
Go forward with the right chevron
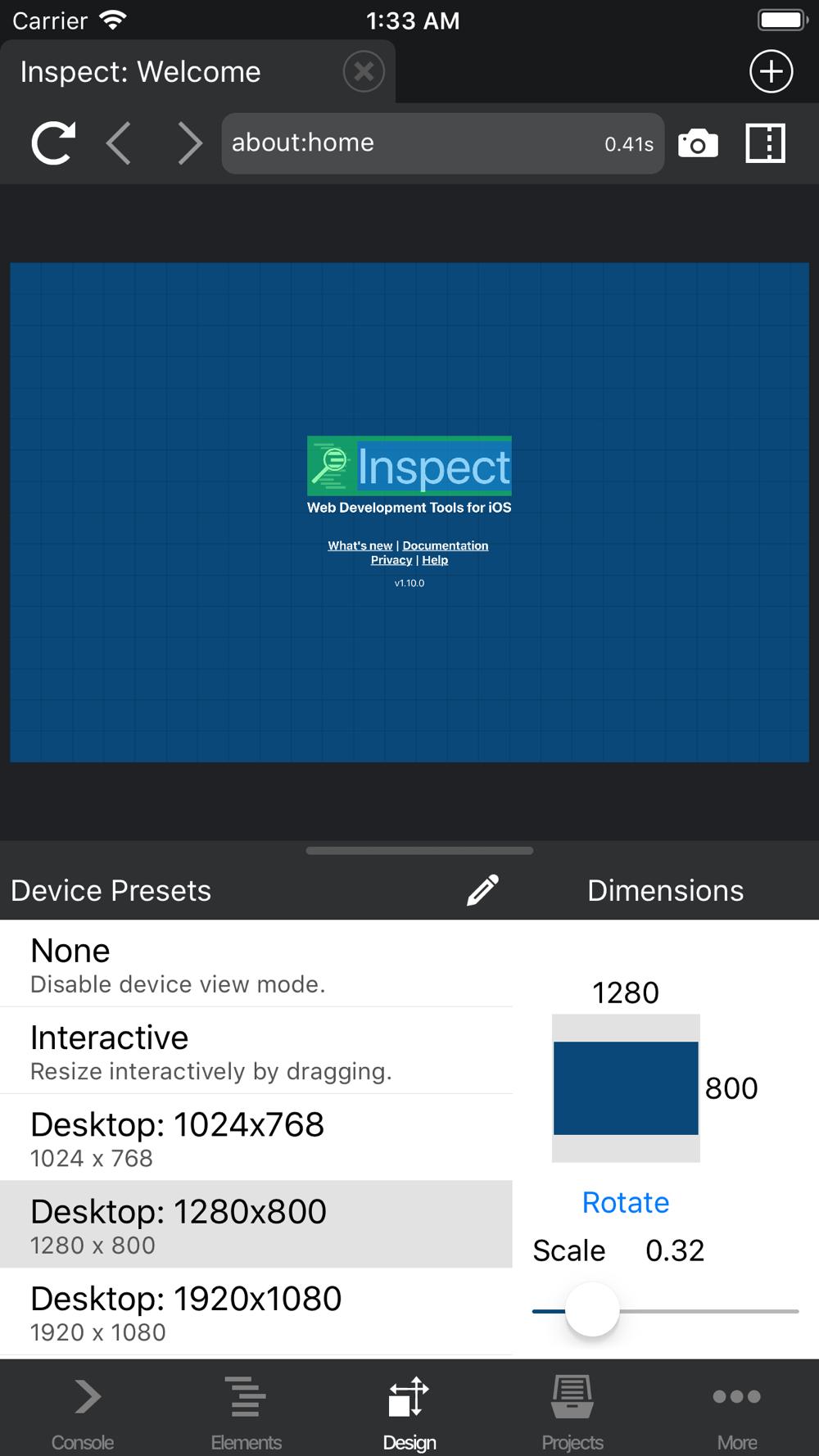(189, 143)
